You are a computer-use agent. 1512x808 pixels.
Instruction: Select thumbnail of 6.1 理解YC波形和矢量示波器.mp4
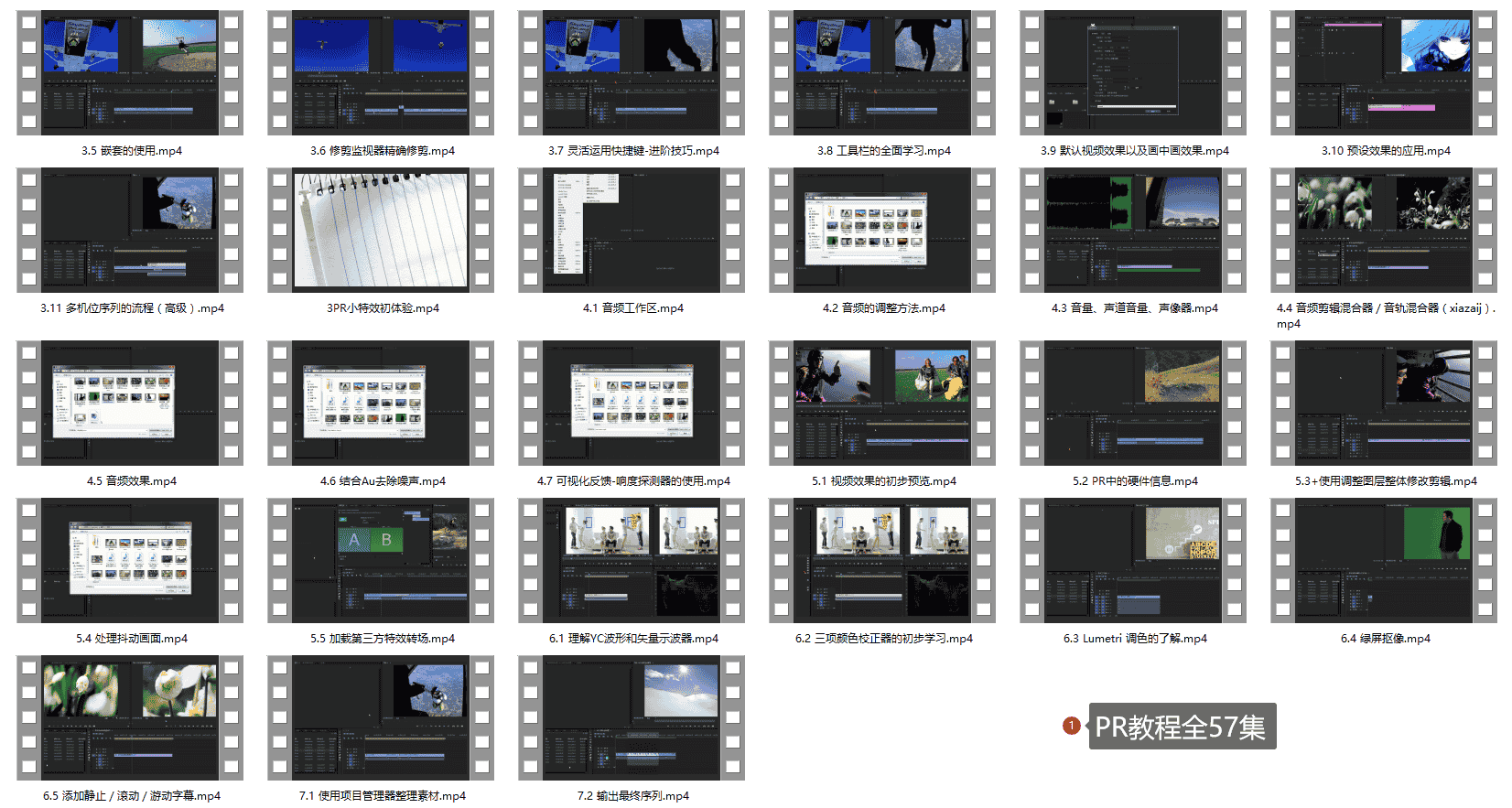[632, 561]
